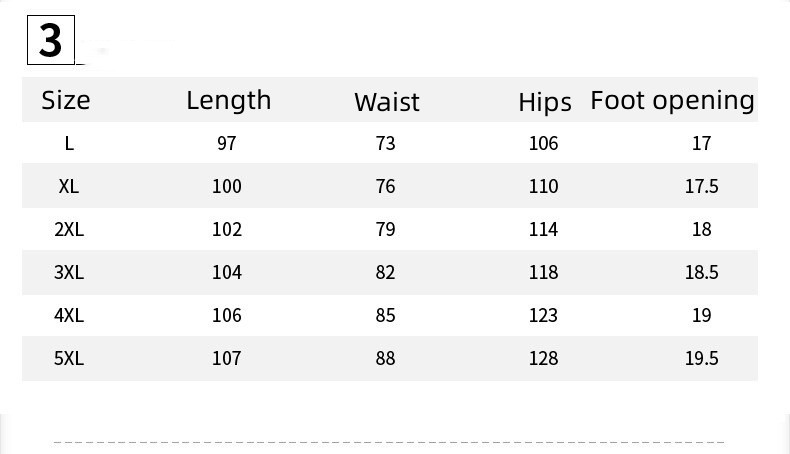Click the Size column header
This screenshot has height=454, width=790.
[66, 100]
